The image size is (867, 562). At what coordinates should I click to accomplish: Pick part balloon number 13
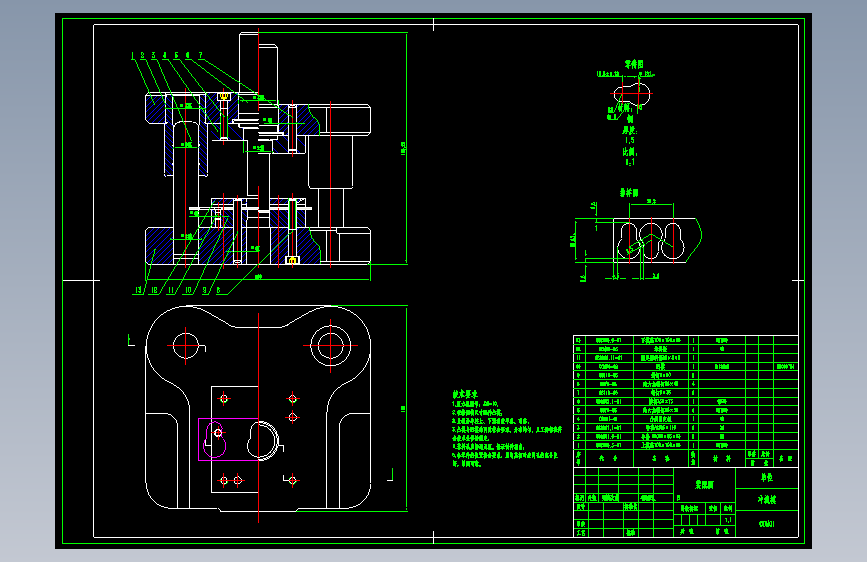pyautogui.click(x=138, y=290)
